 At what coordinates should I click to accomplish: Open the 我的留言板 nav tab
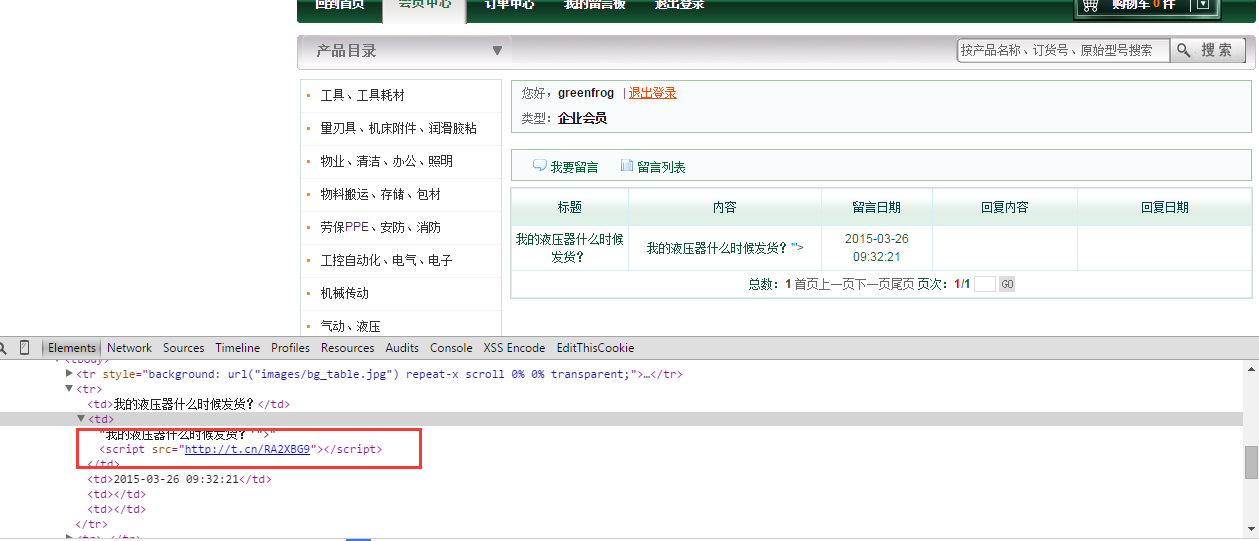(x=594, y=6)
